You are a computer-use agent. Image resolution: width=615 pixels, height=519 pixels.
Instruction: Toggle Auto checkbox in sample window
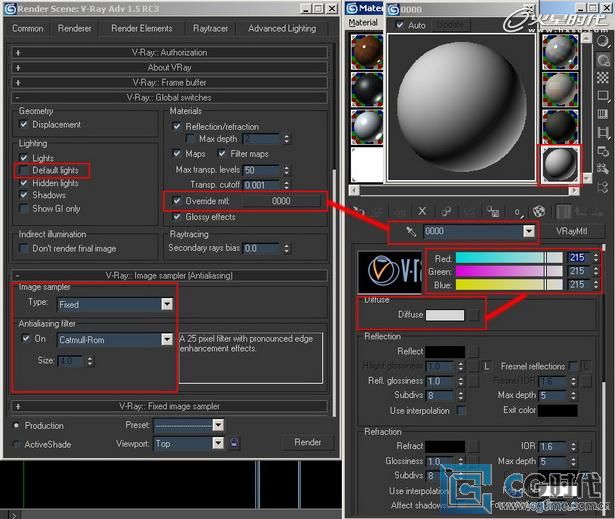click(400, 25)
